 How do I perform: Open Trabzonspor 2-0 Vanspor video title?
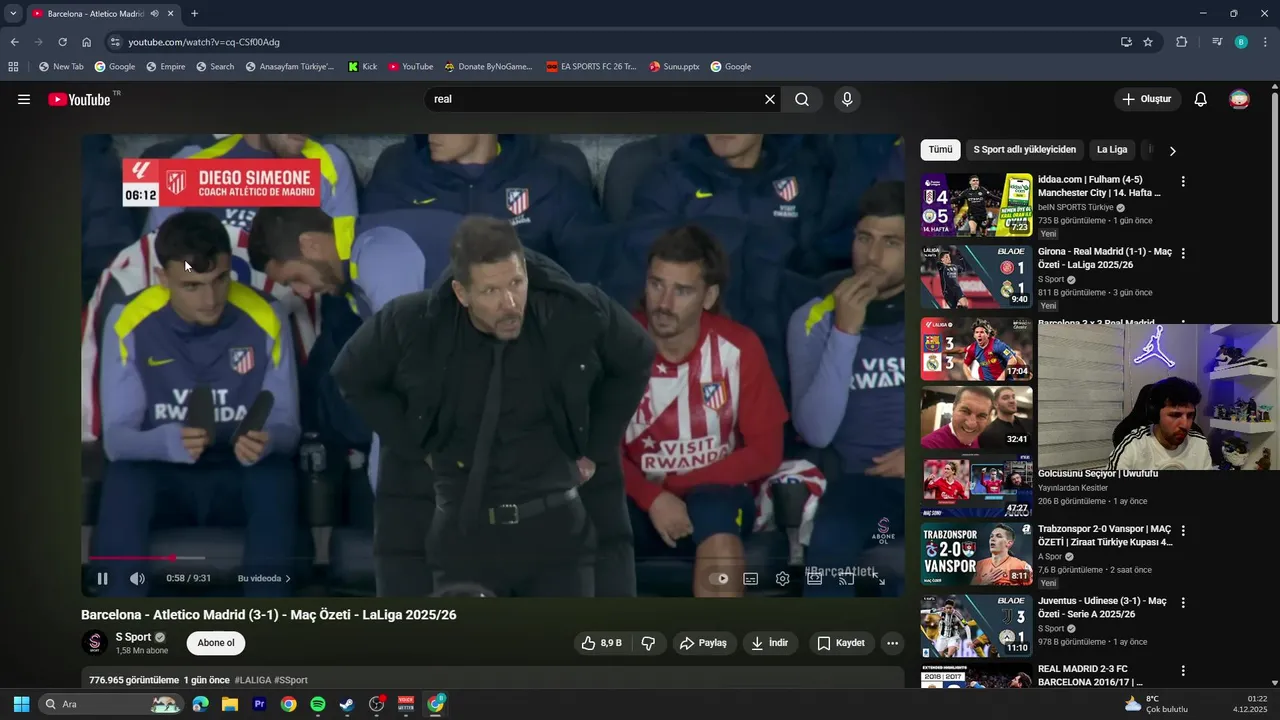click(x=1105, y=536)
